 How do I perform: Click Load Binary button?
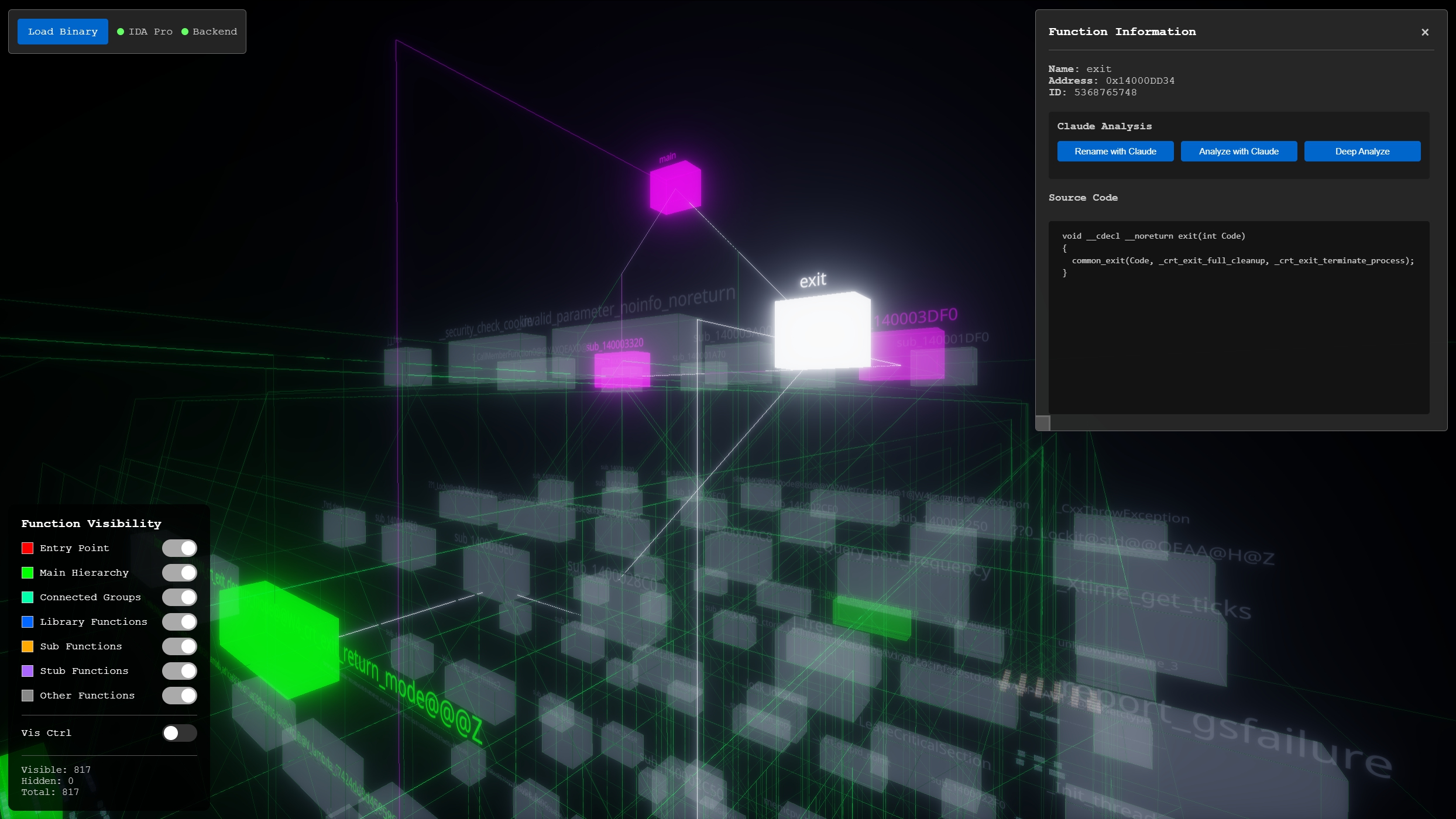pyautogui.click(x=63, y=32)
